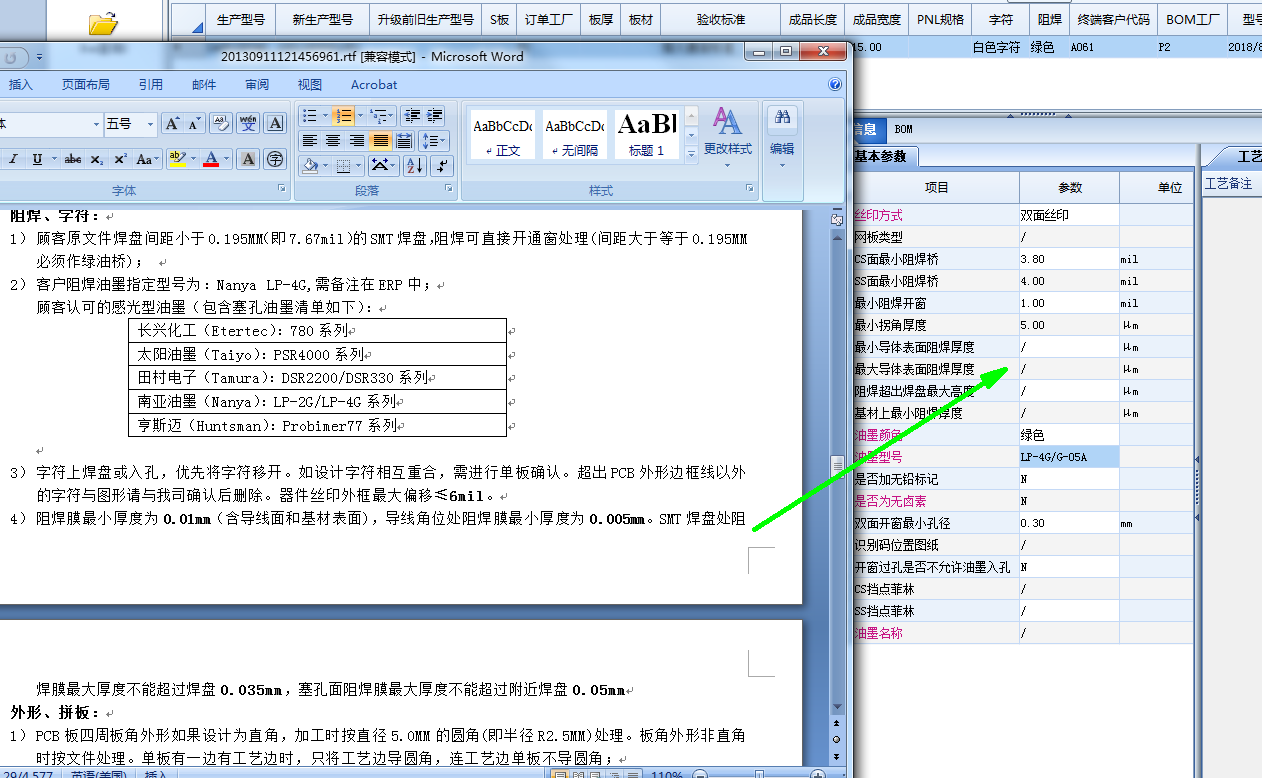
Task: Open the 视图 ribbon tab
Action: point(310,85)
